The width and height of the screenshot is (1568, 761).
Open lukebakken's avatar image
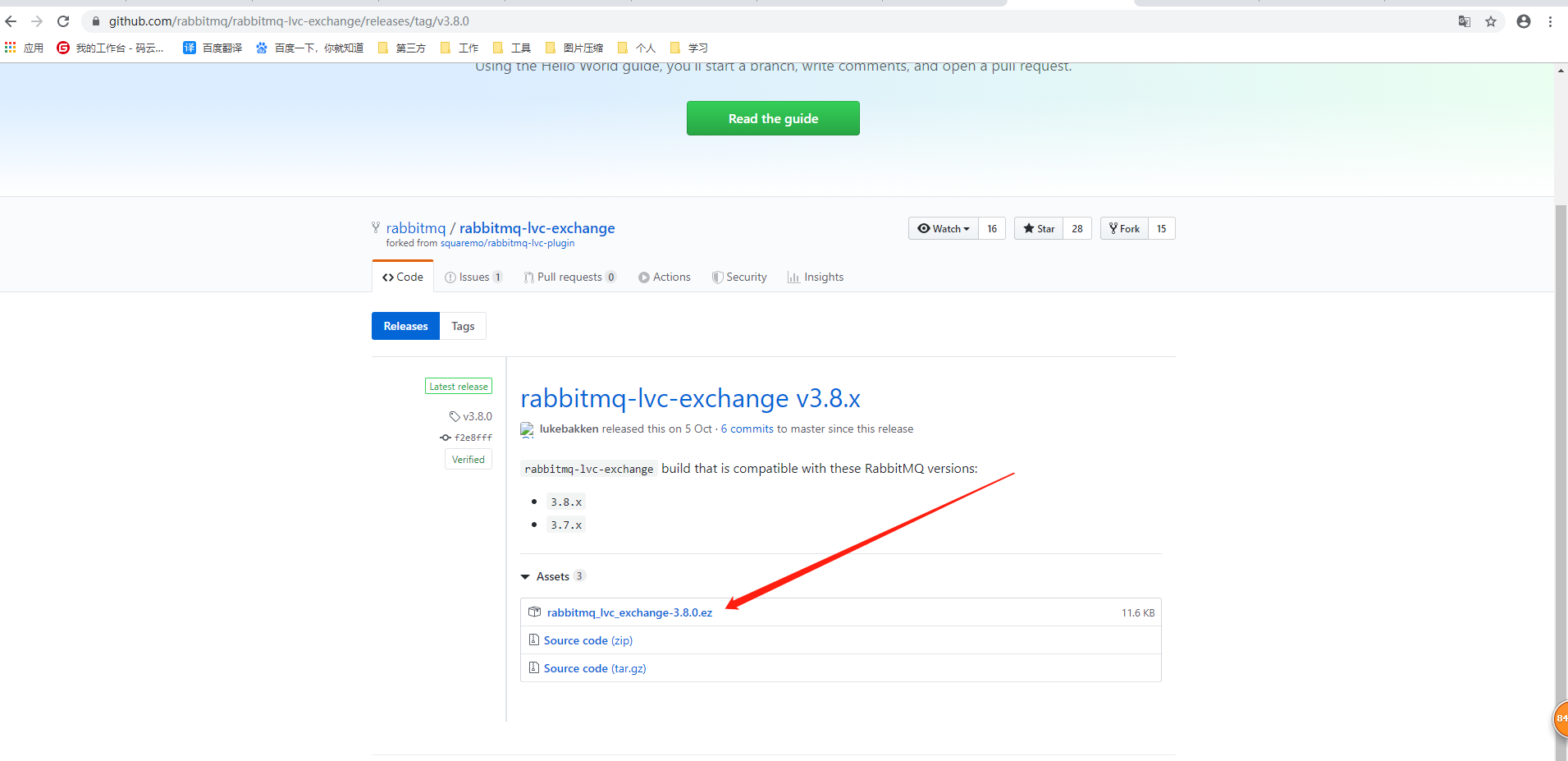point(528,429)
